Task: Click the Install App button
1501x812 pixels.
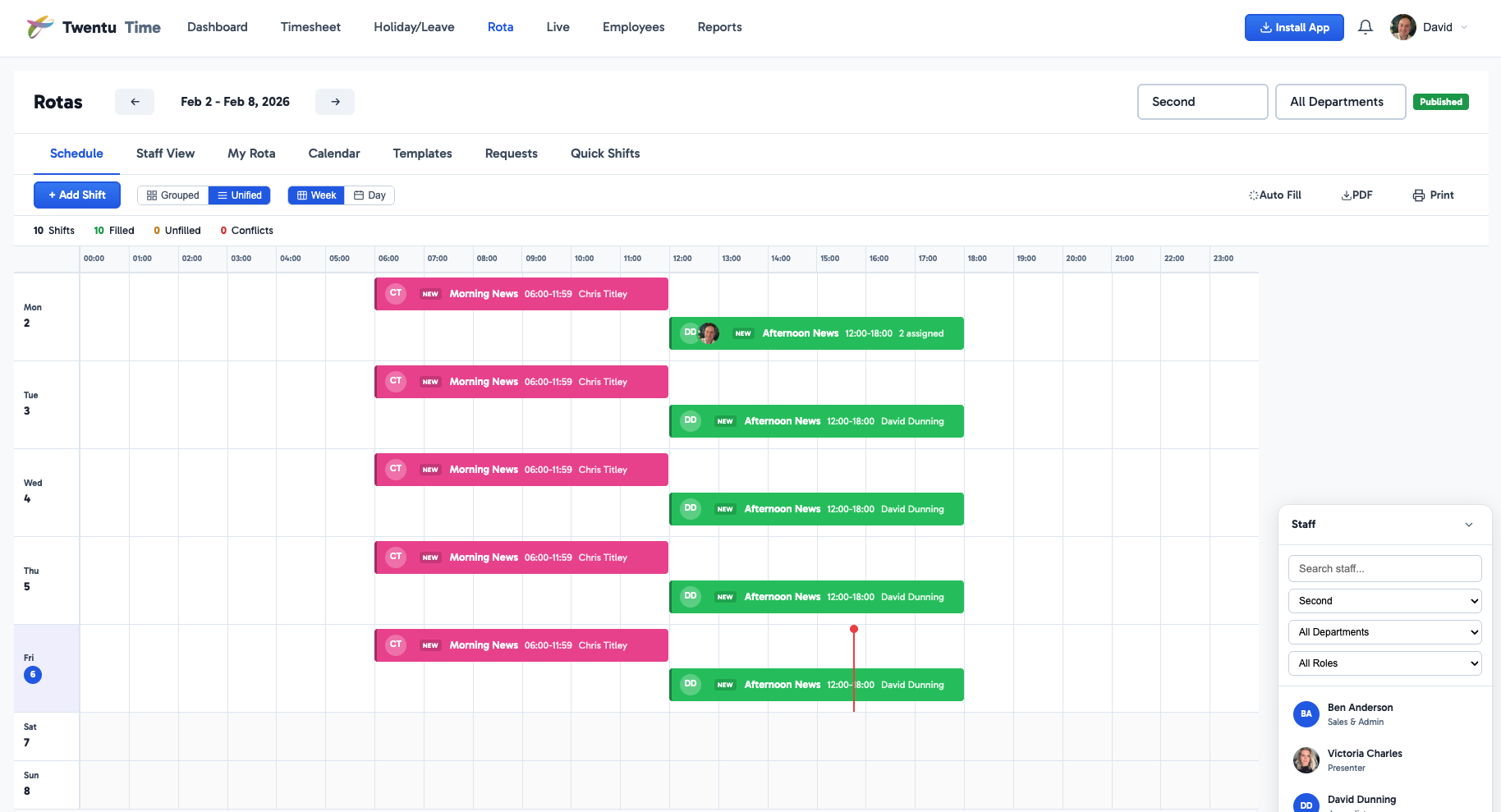Action: [x=1294, y=27]
